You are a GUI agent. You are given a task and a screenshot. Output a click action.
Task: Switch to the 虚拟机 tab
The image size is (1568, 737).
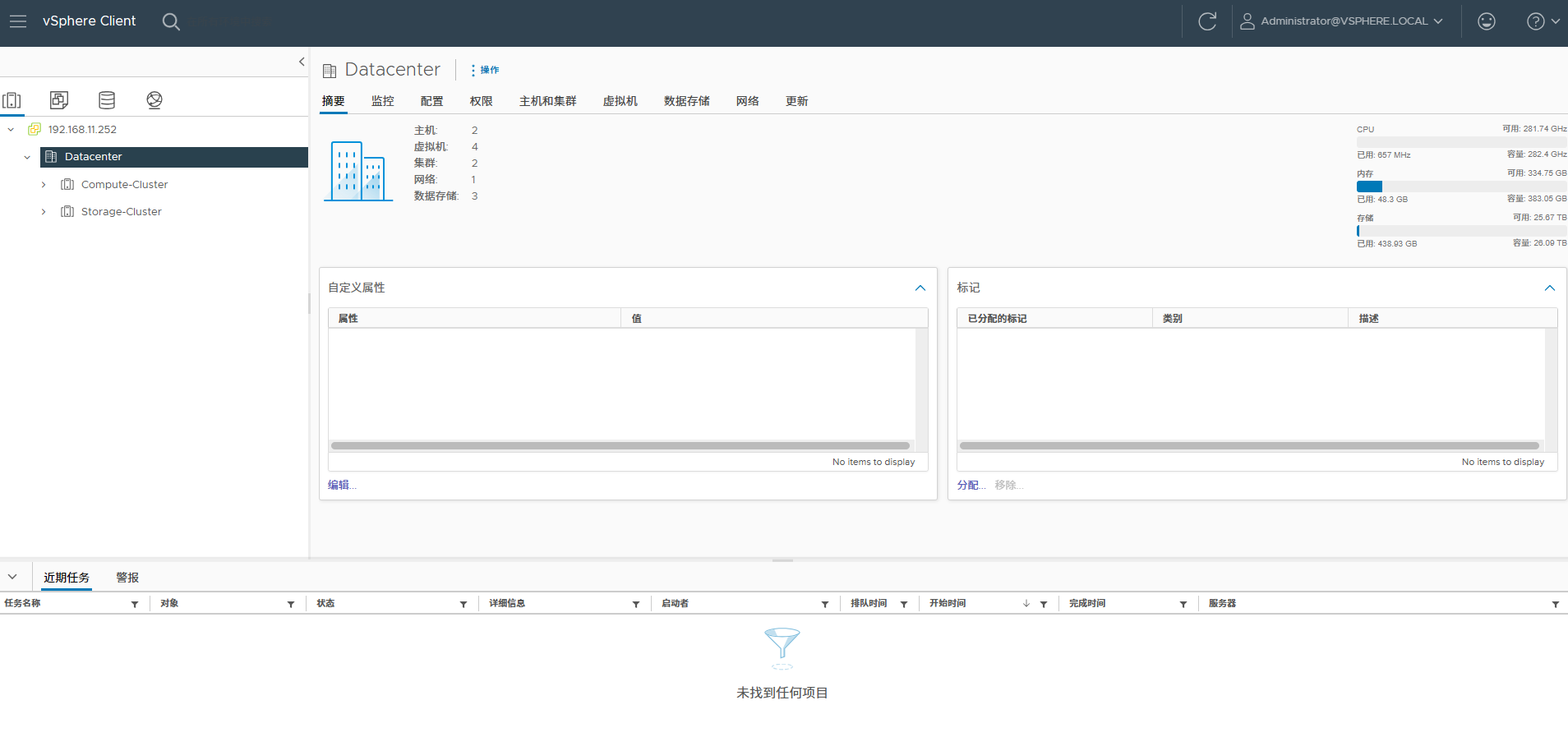point(620,101)
